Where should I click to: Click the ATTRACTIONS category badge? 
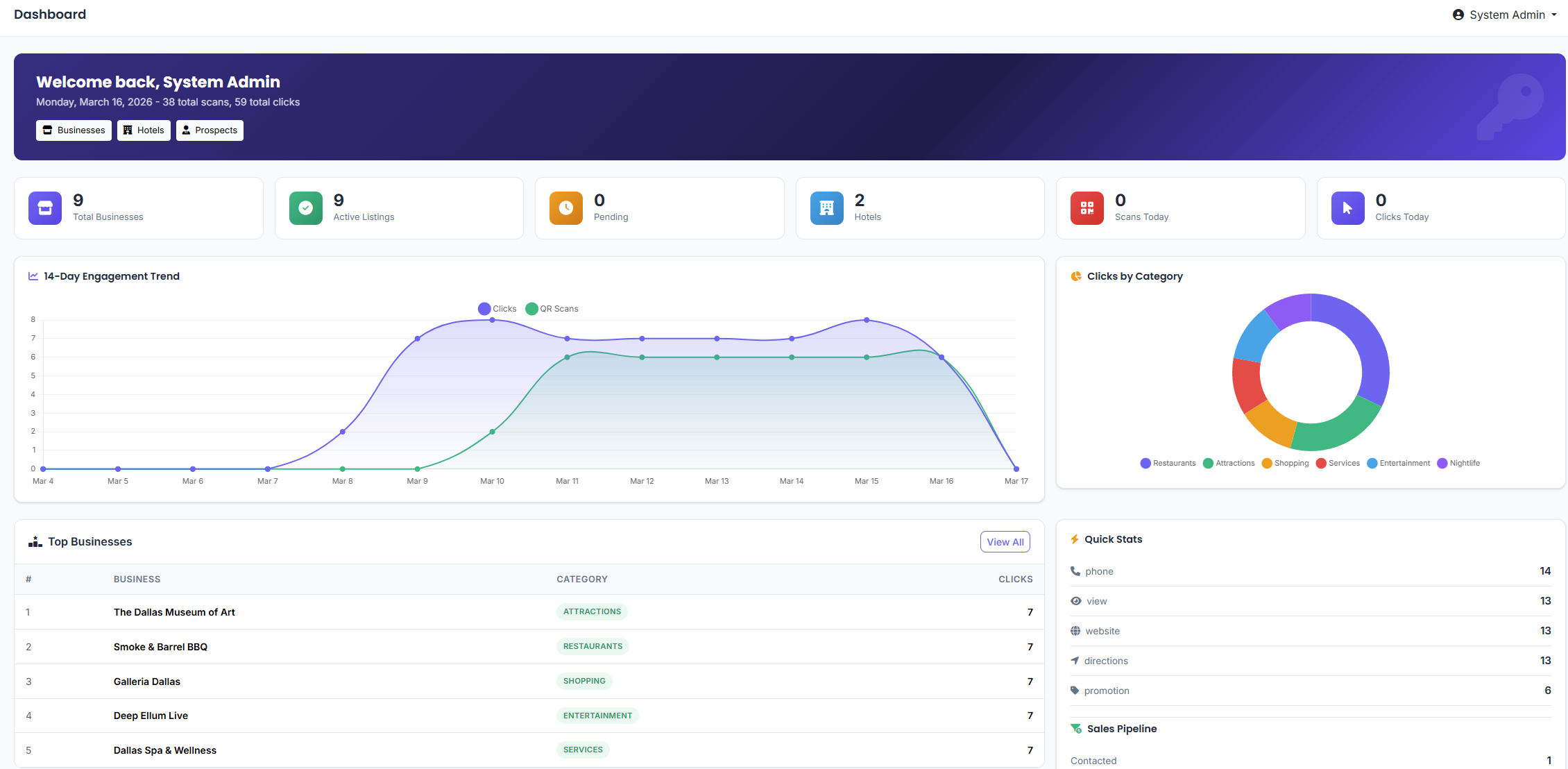coord(591,611)
